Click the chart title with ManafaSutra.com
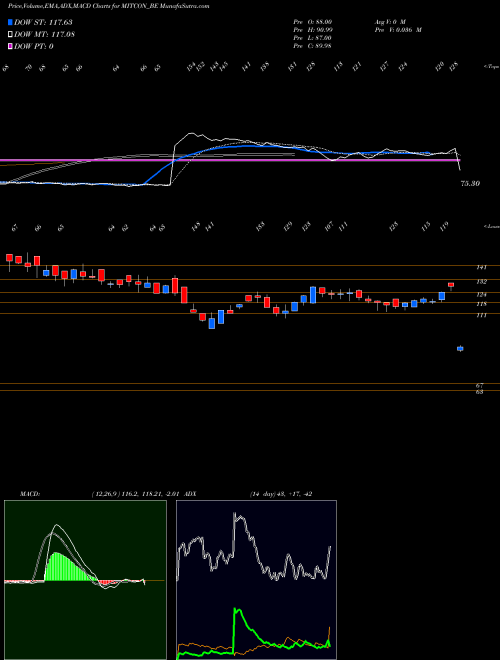 109,7
